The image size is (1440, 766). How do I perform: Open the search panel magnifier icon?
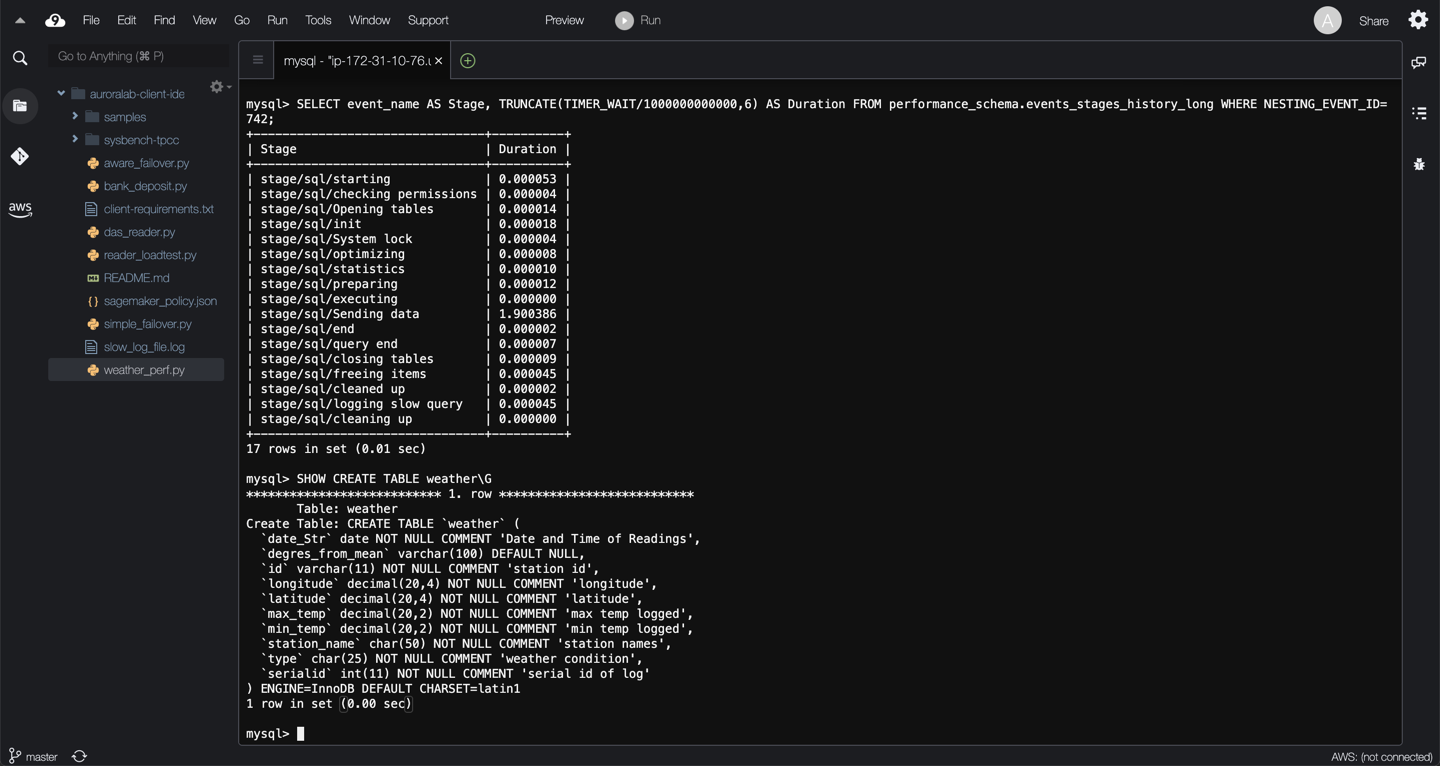click(x=20, y=58)
